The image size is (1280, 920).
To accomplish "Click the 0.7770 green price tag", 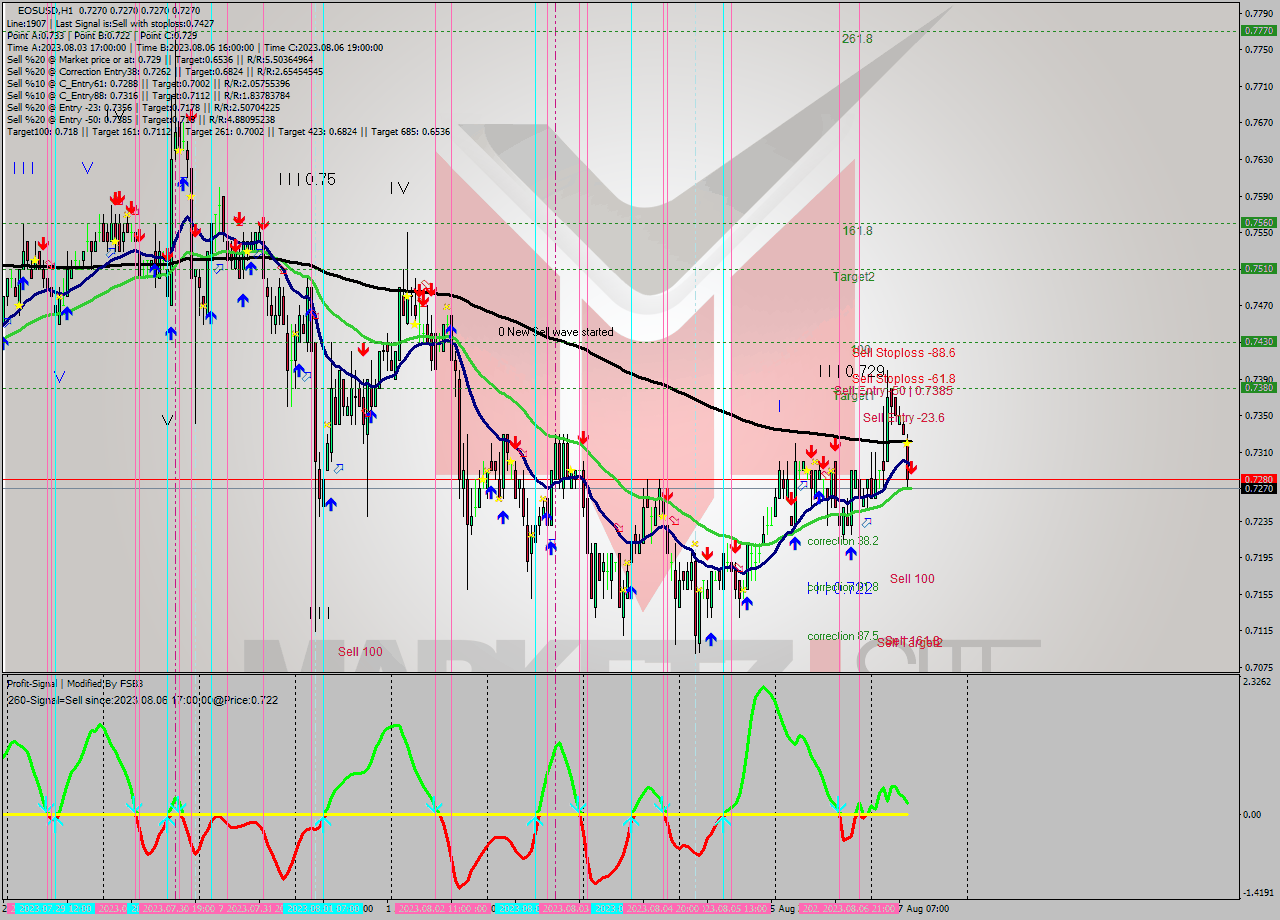I will tap(1258, 31).
